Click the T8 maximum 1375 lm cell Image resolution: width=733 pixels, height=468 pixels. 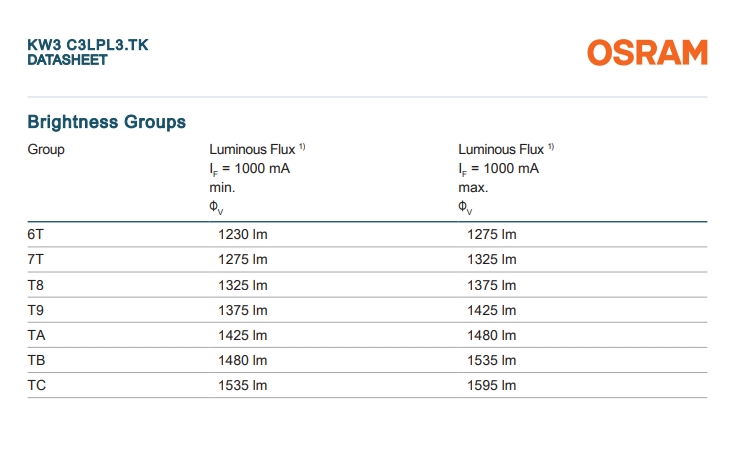[492, 285]
